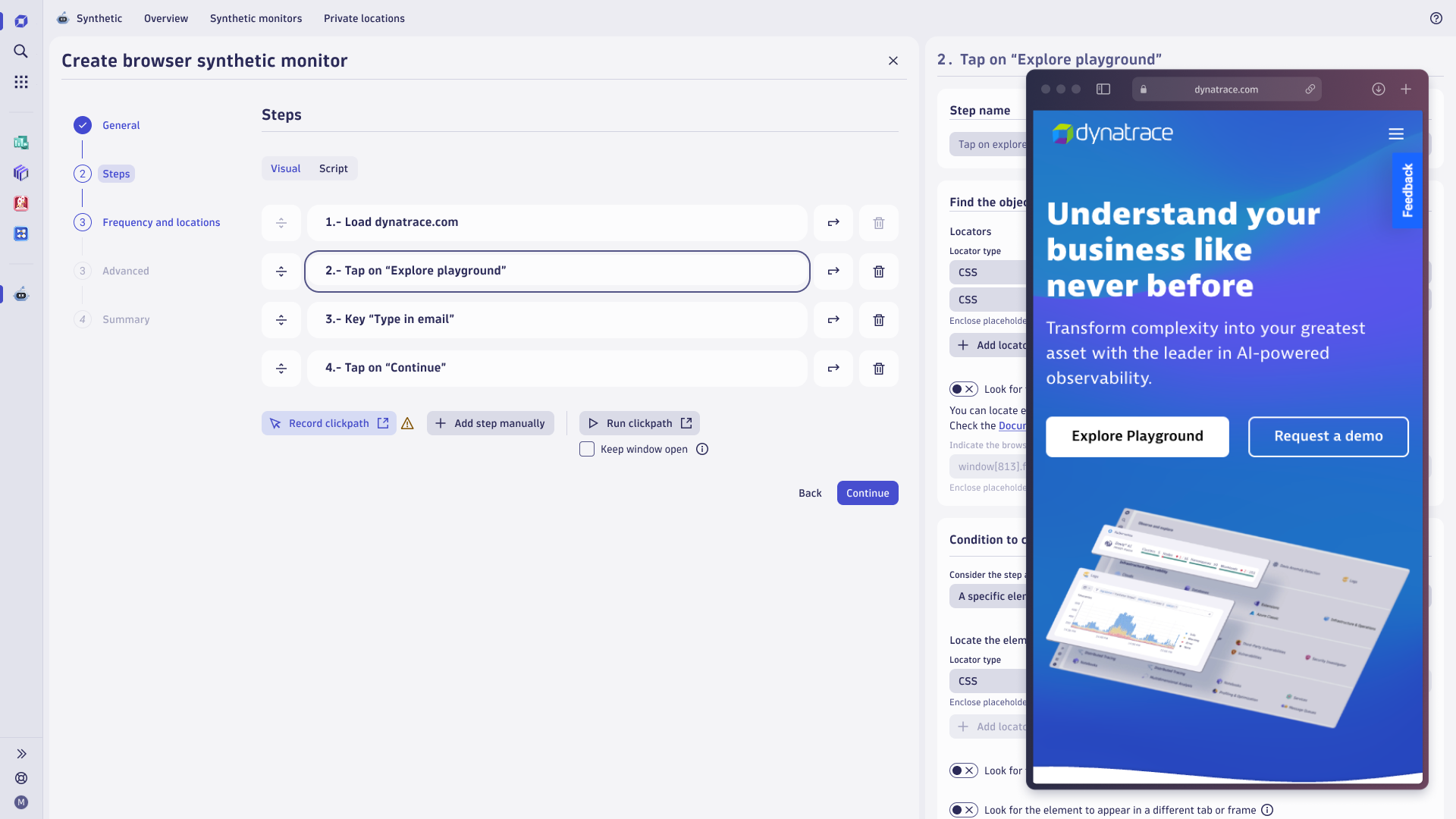Go to the Steps wizard step
The width and height of the screenshot is (1456, 819).
click(116, 174)
